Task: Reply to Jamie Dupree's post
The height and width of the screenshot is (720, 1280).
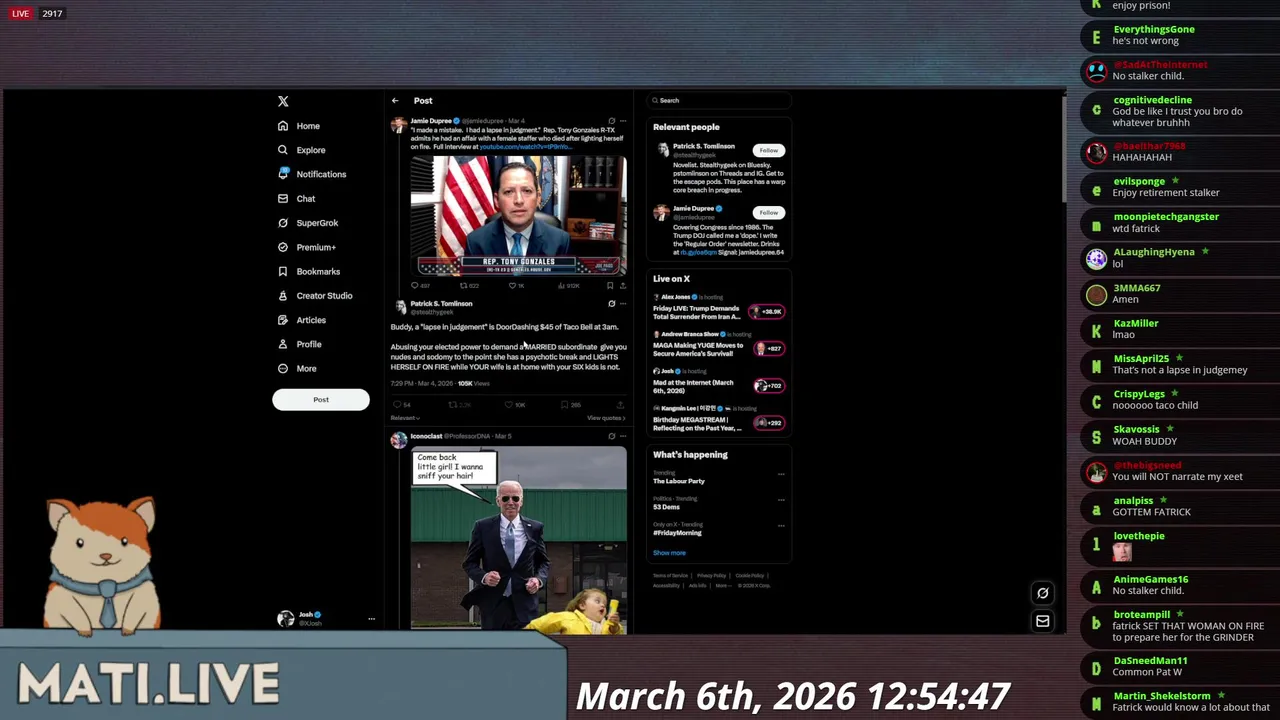Action: (420, 286)
